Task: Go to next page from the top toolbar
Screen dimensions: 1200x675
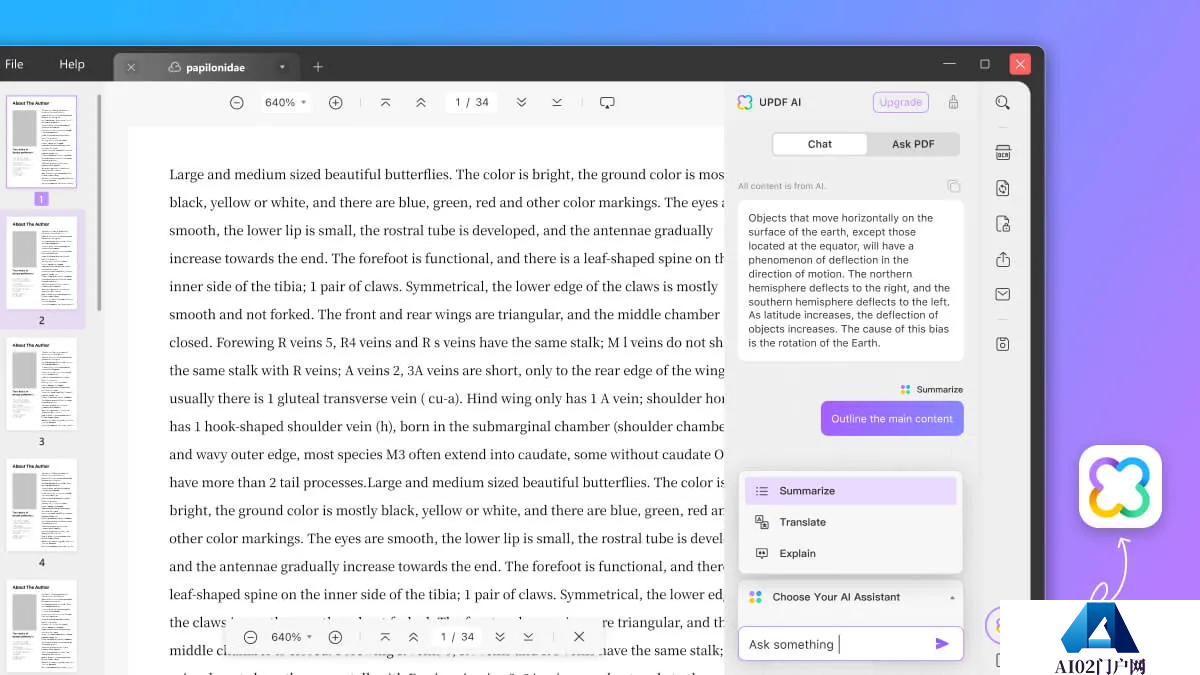Action: click(521, 103)
